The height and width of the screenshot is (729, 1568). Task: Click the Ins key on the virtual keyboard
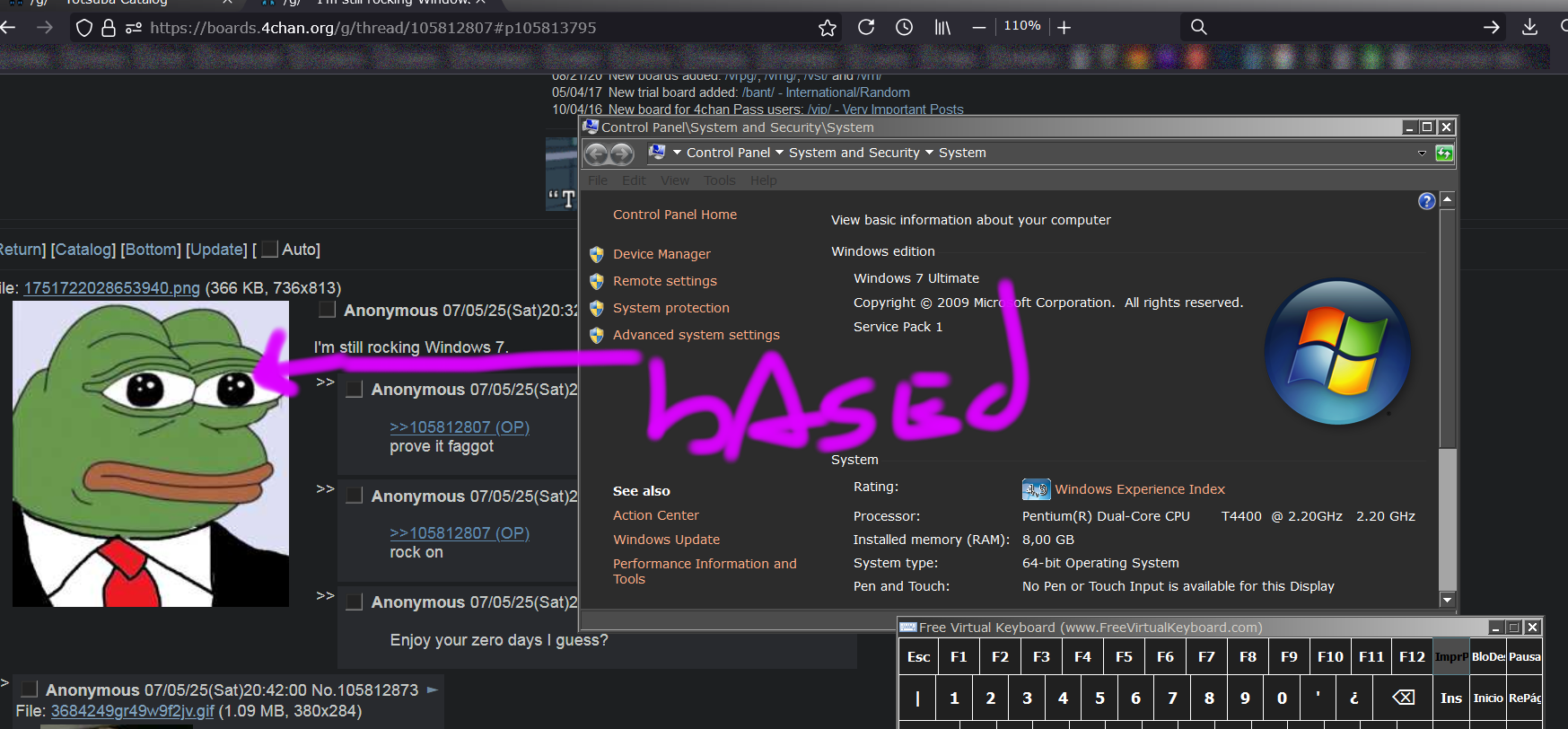(x=1451, y=698)
